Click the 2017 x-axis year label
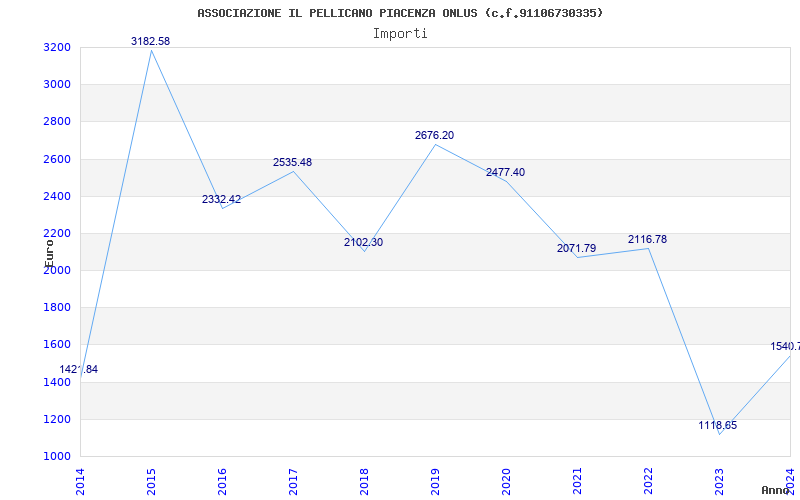 pos(293,482)
